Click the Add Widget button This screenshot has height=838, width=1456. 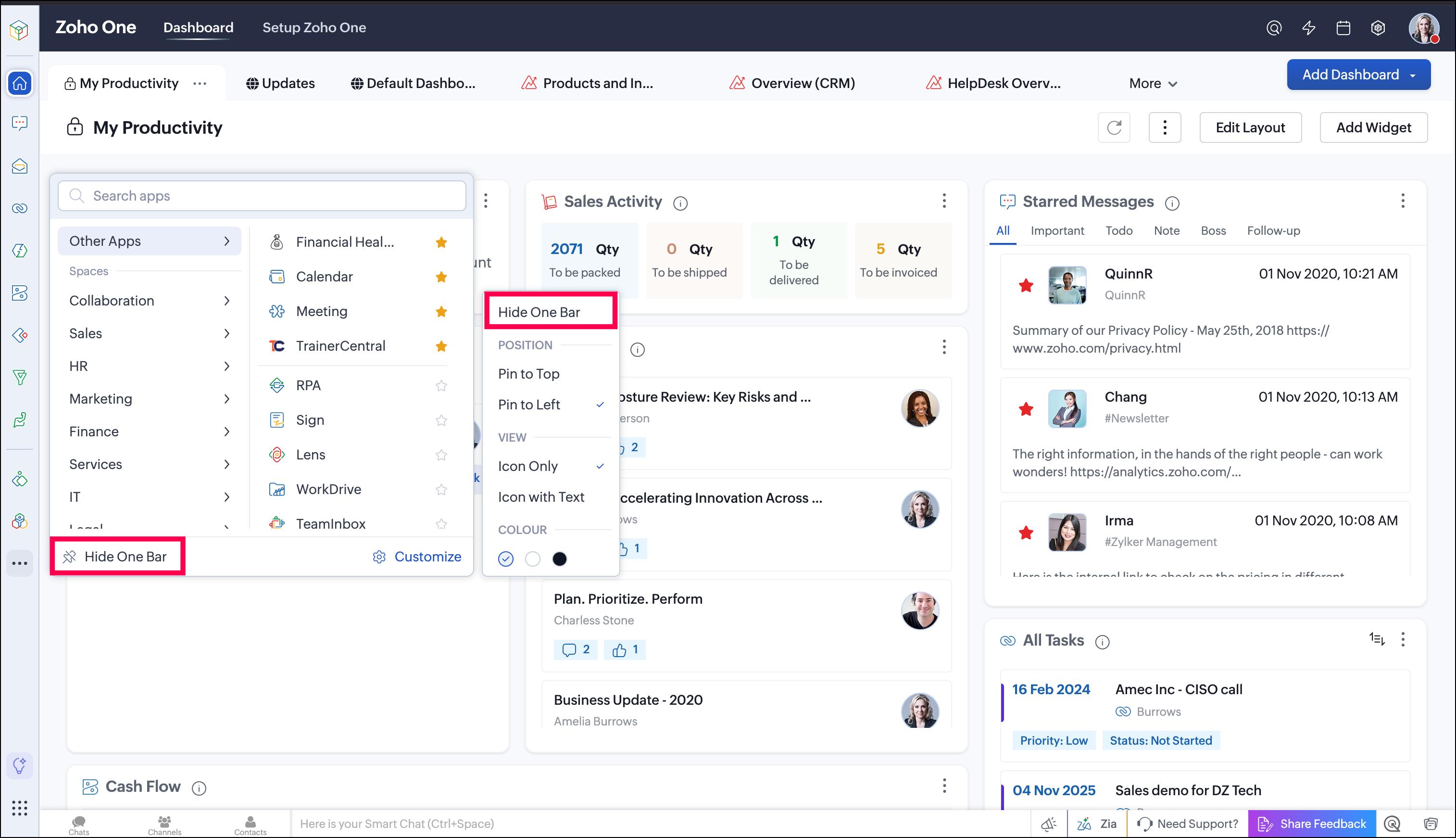pos(1373,127)
